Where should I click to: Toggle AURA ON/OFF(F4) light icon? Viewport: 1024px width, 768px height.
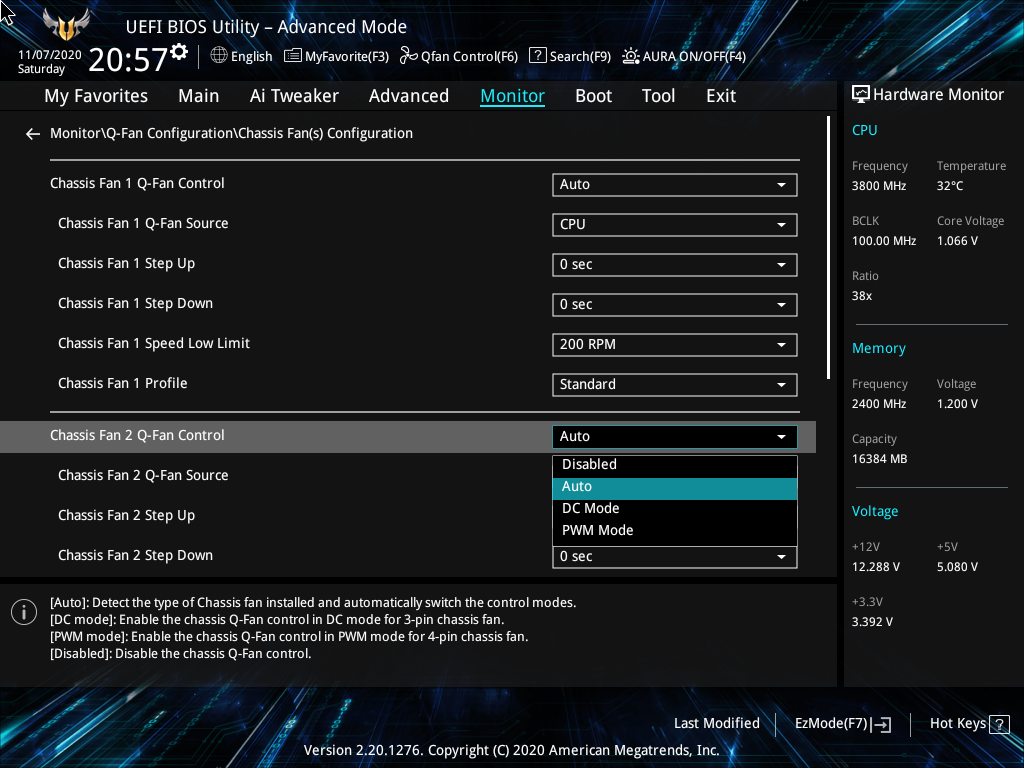(630, 56)
